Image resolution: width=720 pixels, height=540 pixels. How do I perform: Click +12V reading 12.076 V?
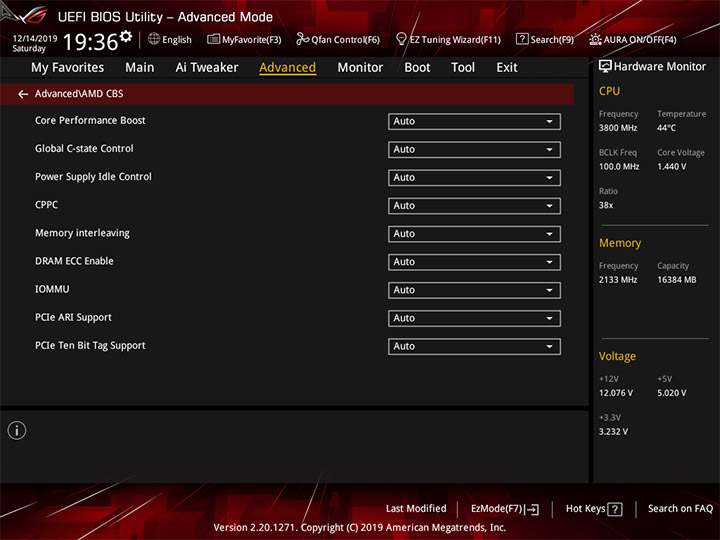click(616, 393)
